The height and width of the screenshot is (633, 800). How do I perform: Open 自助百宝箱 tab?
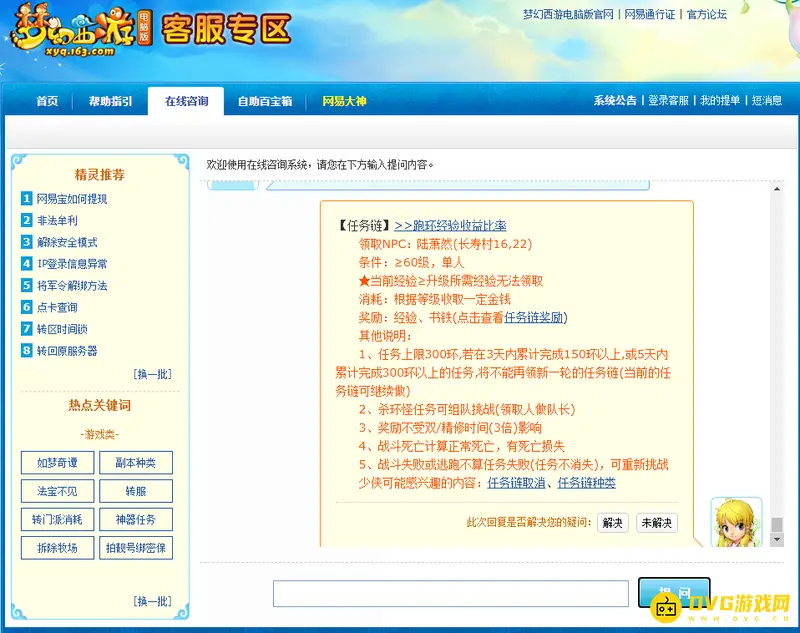click(x=265, y=101)
